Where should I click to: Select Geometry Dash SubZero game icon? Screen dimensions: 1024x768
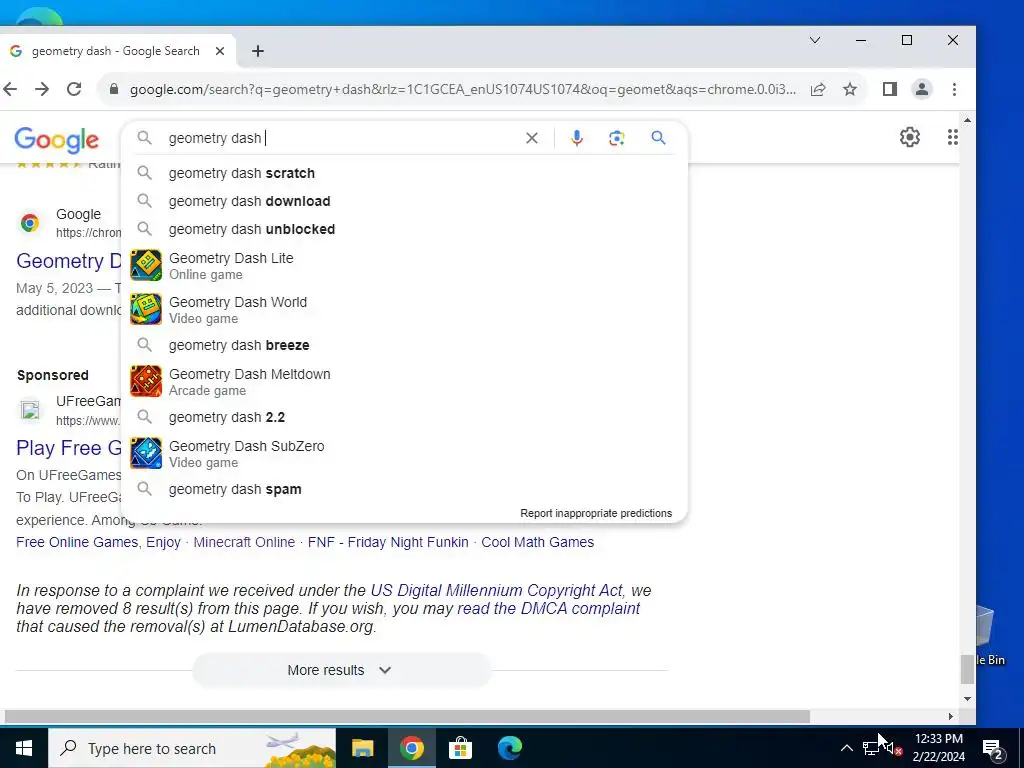coord(146,453)
